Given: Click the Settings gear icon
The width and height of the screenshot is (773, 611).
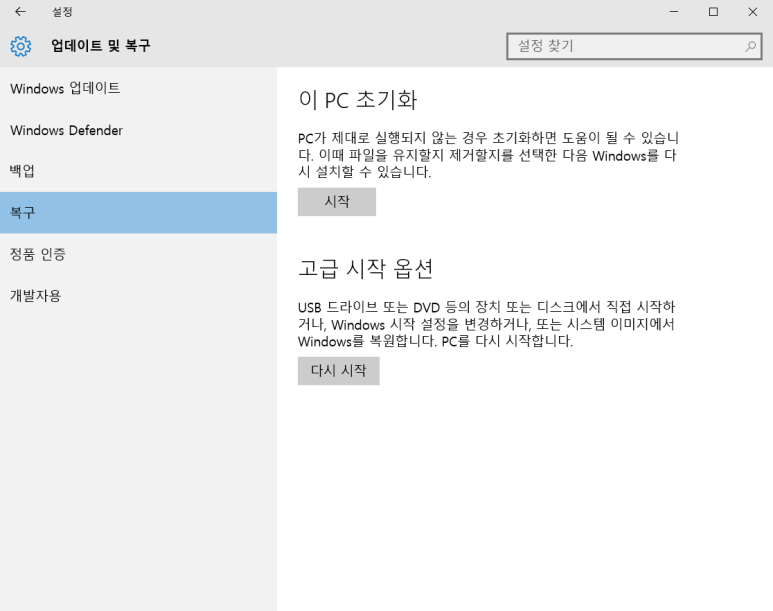Looking at the screenshot, I should (x=21, y=46).
